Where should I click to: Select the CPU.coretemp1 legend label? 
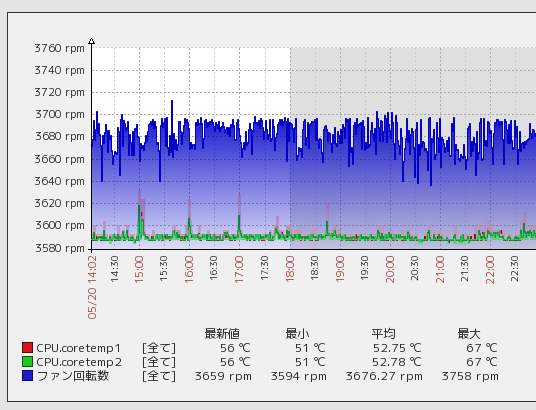(x=79, y=348)
